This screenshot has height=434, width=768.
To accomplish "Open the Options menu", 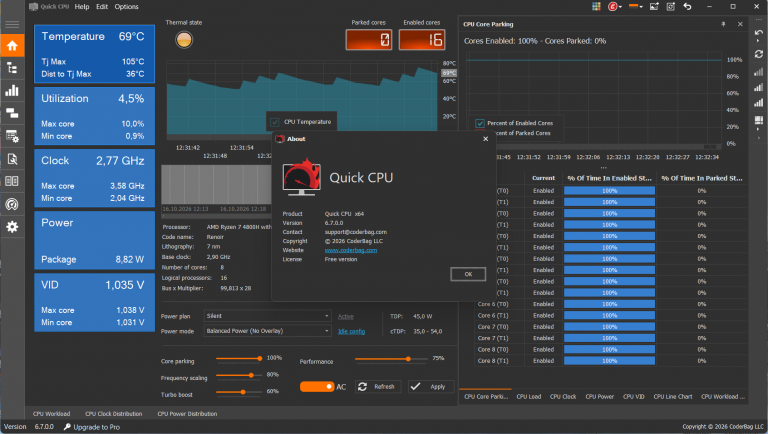I will (x=126, y=7).
